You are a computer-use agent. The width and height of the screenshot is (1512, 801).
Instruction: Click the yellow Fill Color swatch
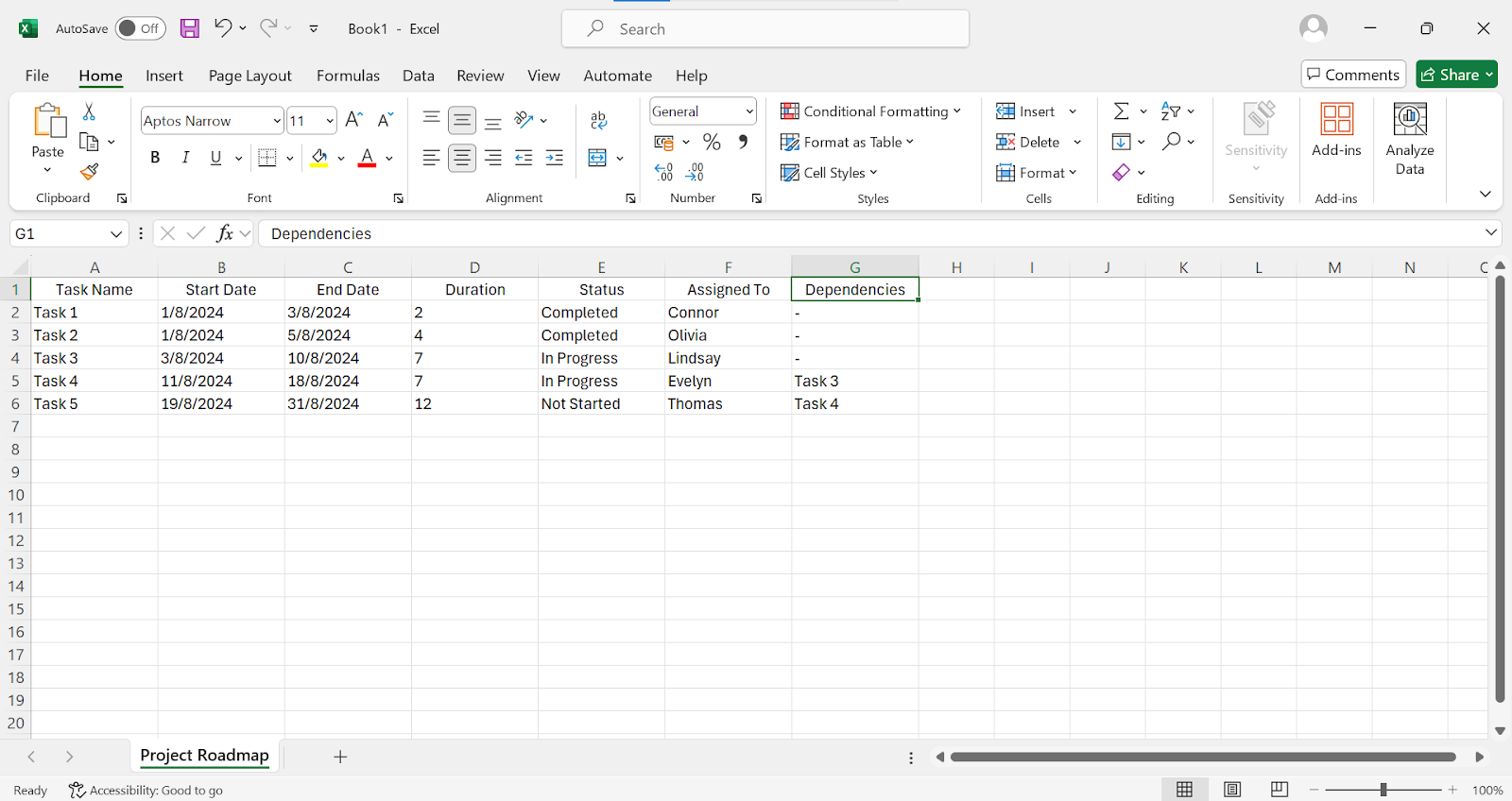[319, 158]
